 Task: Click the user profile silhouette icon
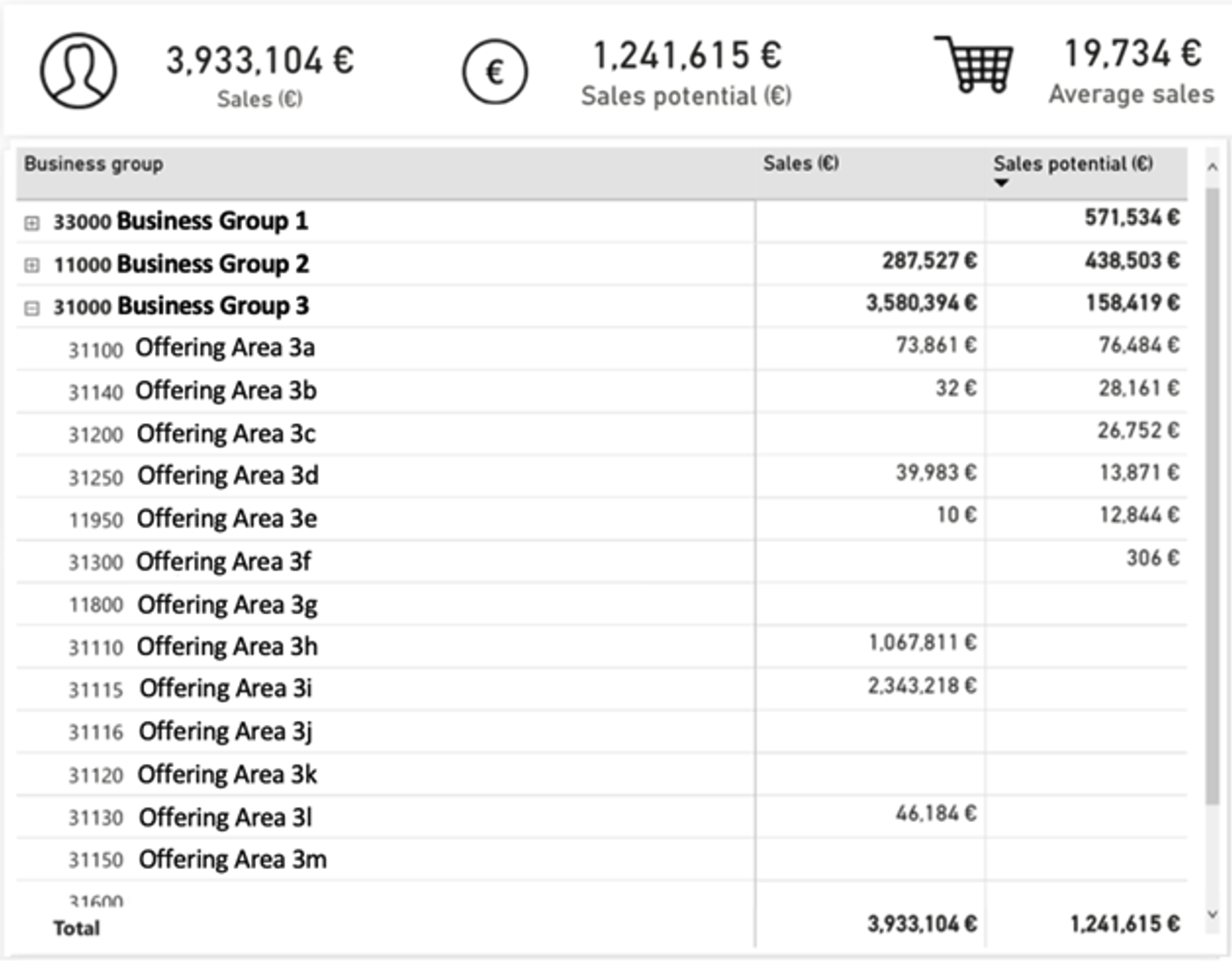[x=78, y=70]
